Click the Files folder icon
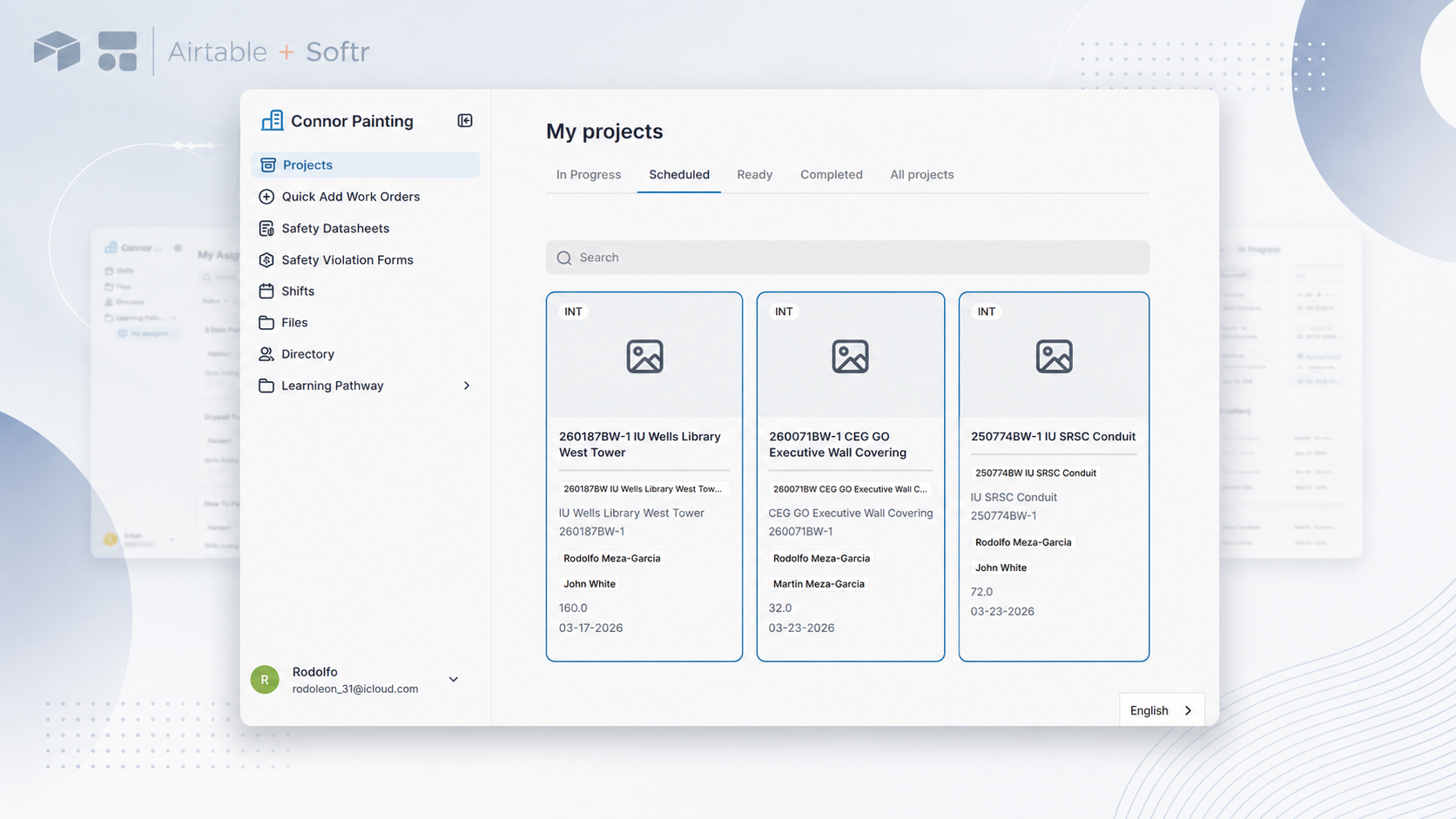 coord(266,322)
